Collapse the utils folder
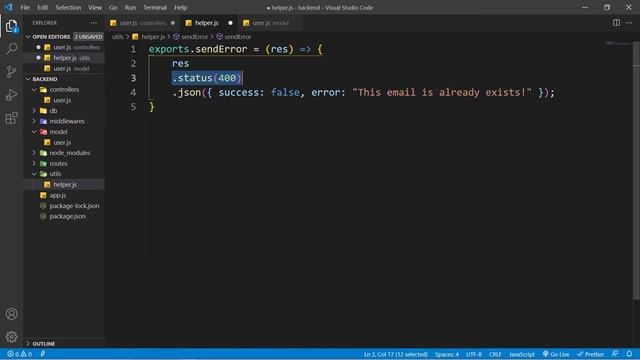This screenshot has height=360, width=640. [x=64, y=174]
